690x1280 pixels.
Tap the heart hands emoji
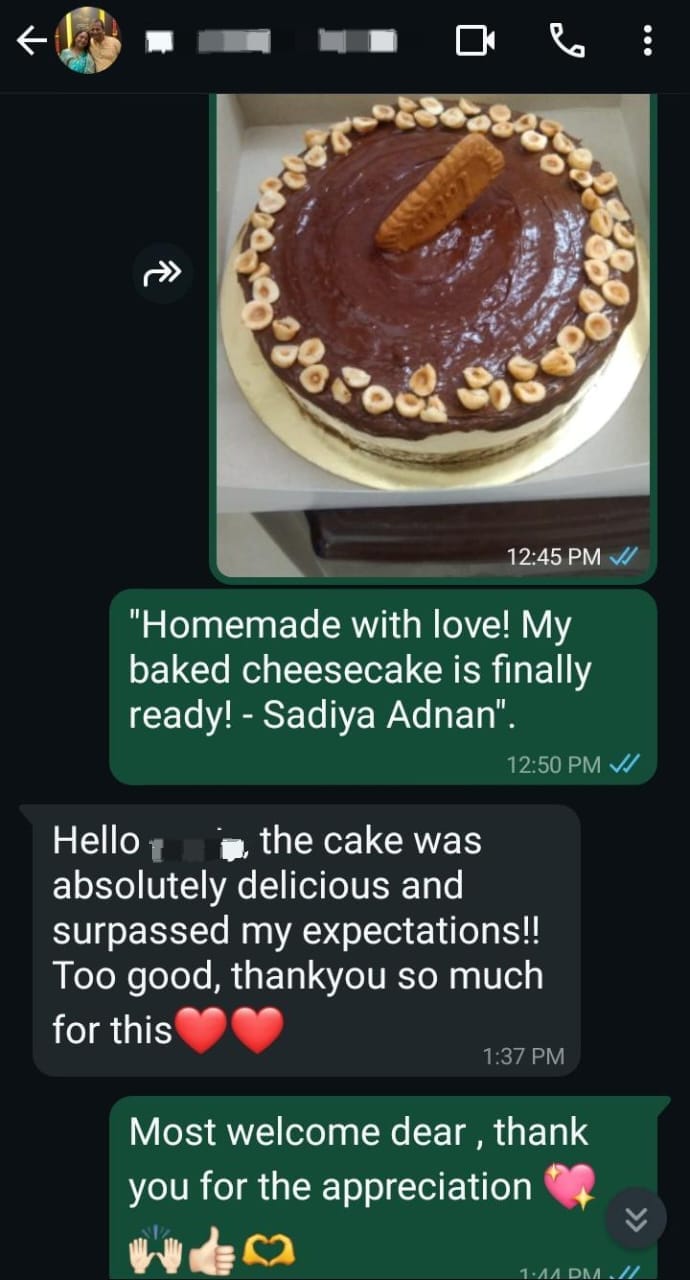pyautogui.click(x=269, y=1249)
